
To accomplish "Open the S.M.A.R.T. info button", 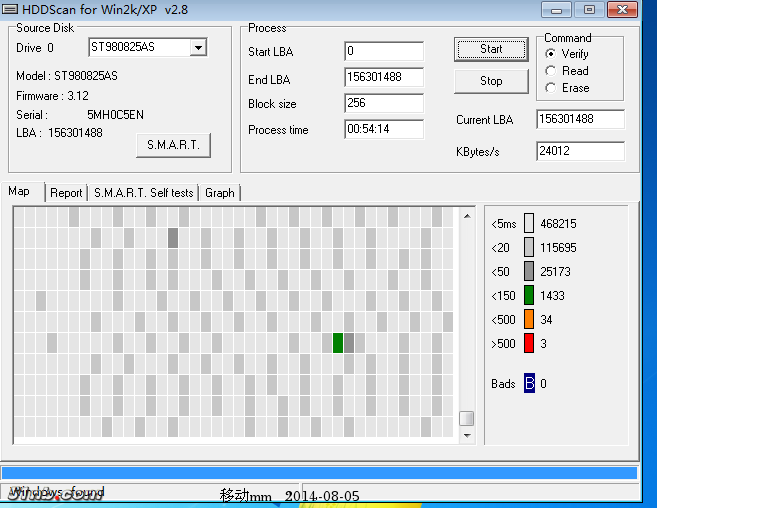I will 173,145.
